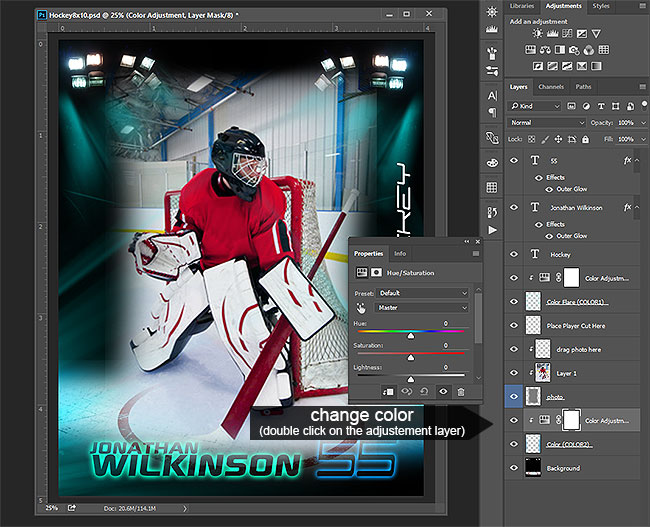The width and height of the screenshot is (650, 527).
Task: Switch to the Channels tab
Action: pos(551,87)
